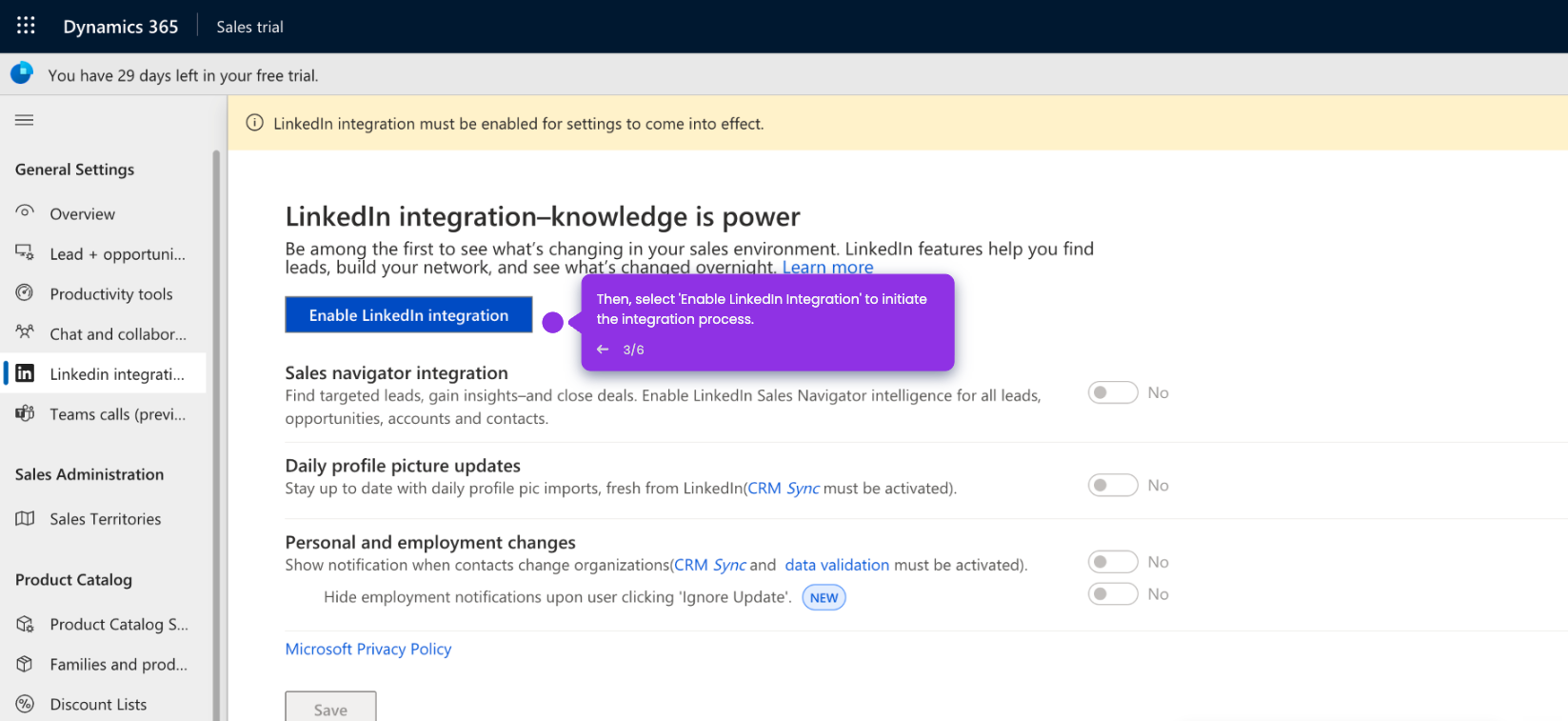The image size is (1568, 721).
Task: Click the Overview eye icon
Action: coord(25,212)
